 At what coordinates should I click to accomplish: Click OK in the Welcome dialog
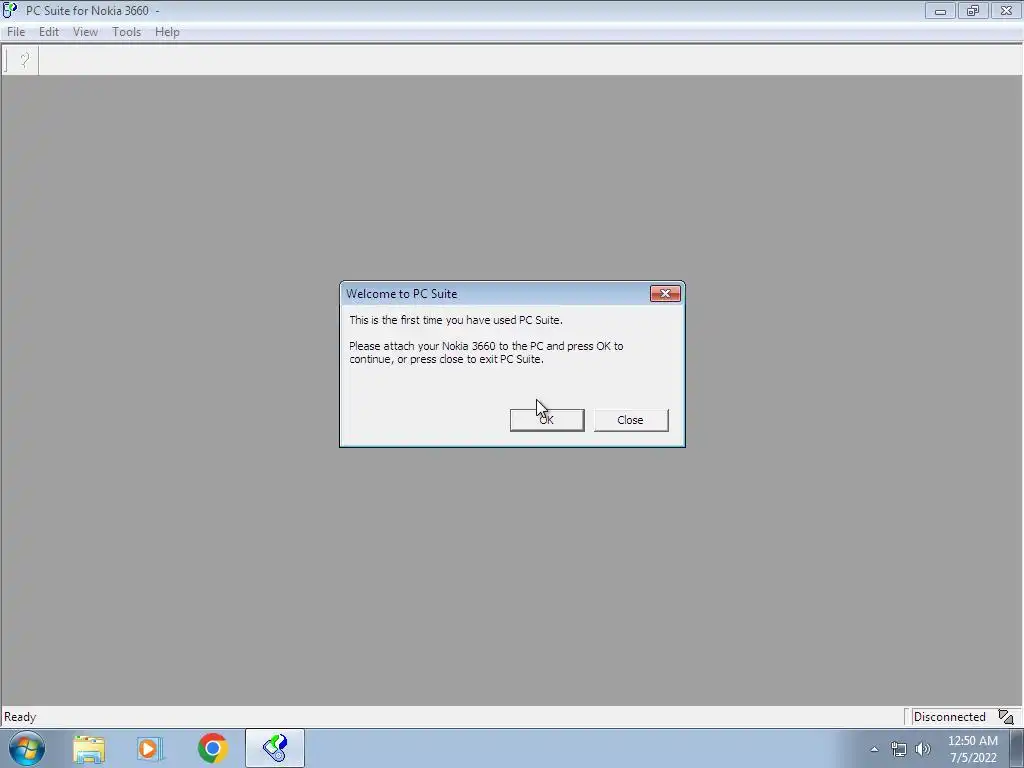pyautogui.click(x=547, y=420)
